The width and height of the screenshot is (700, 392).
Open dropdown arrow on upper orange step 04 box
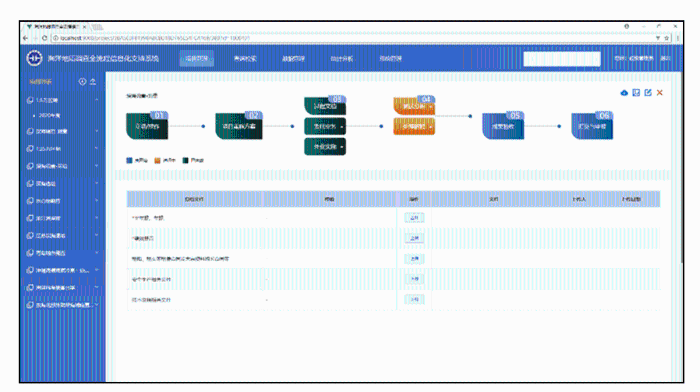click(x=430, y=107)
